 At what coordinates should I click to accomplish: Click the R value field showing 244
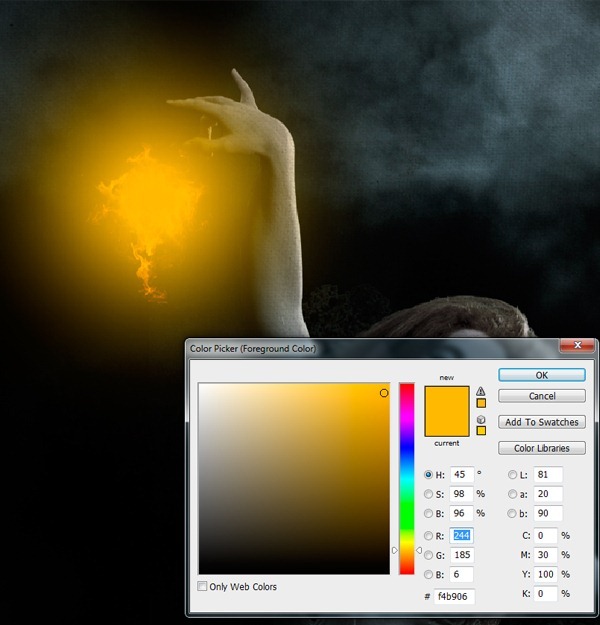pos(462,535)
